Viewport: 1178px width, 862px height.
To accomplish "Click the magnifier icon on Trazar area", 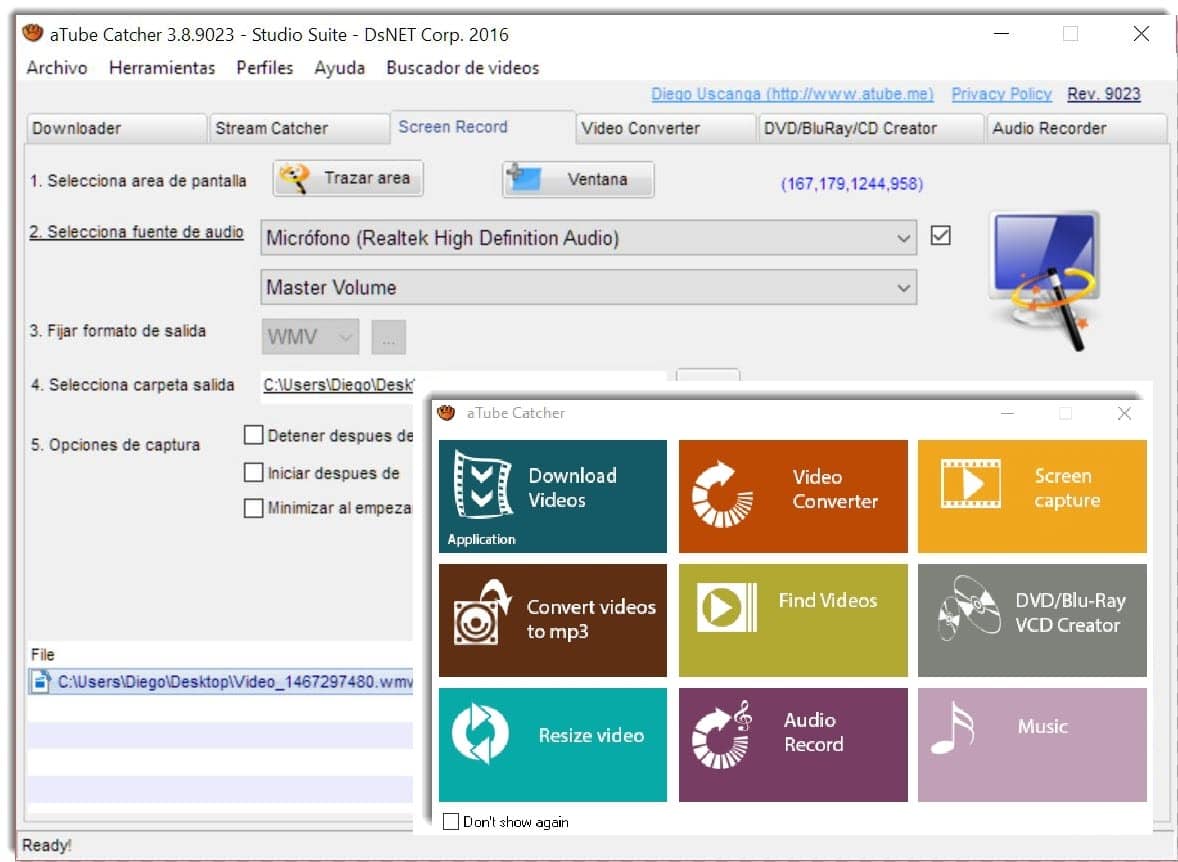I will [x=294, y=179].
